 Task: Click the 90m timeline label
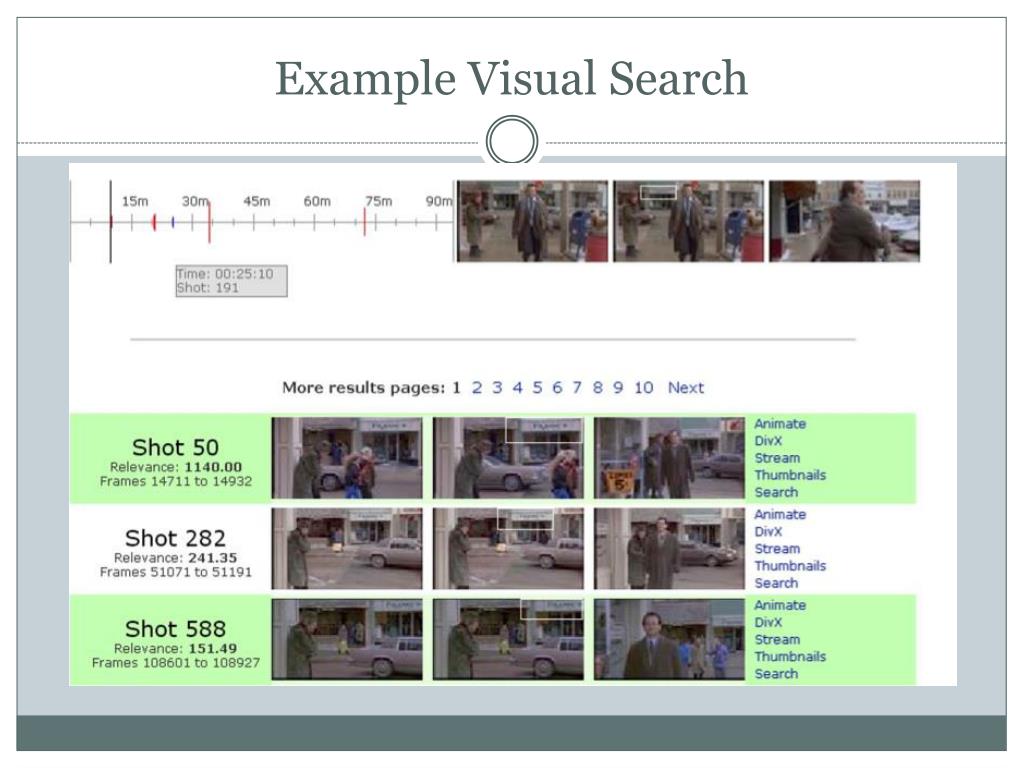[x=439, y=201]
